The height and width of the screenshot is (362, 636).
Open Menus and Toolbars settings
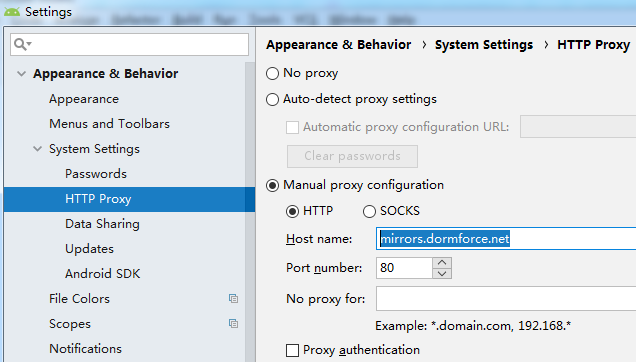110,124
